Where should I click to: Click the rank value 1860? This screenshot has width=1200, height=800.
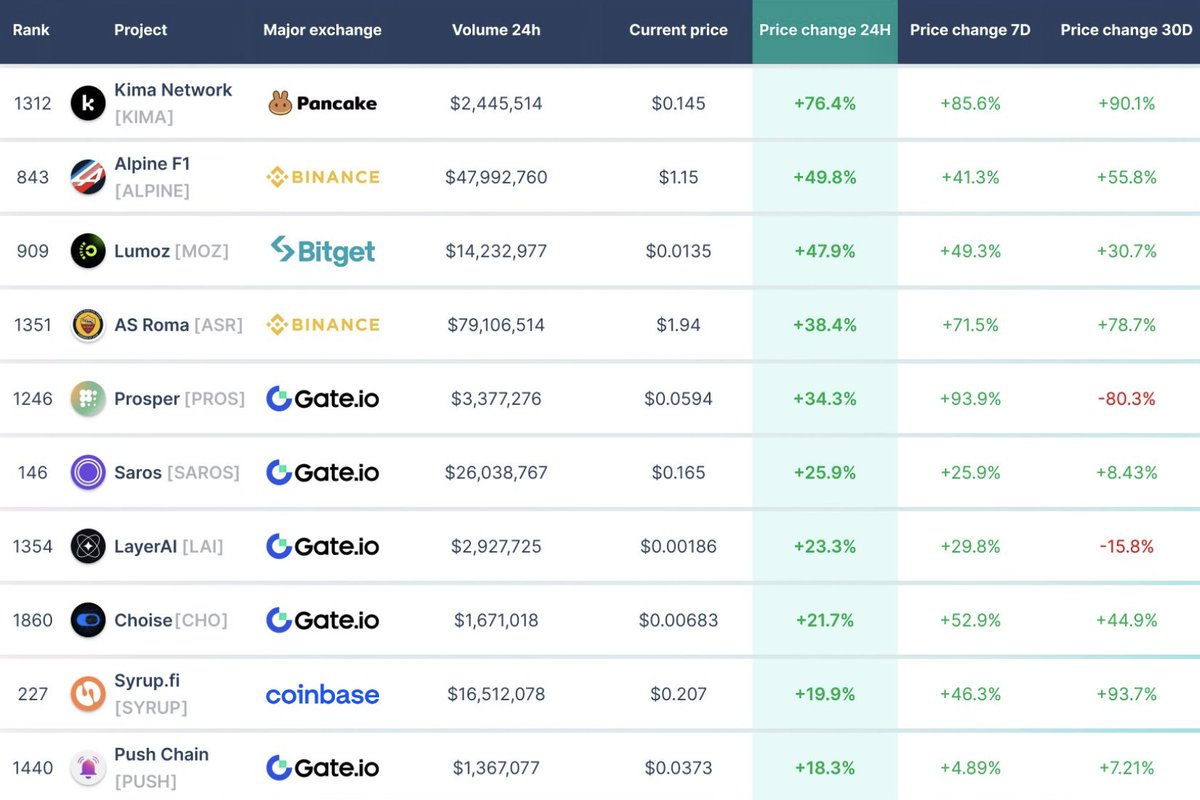(x=32, y=620)
